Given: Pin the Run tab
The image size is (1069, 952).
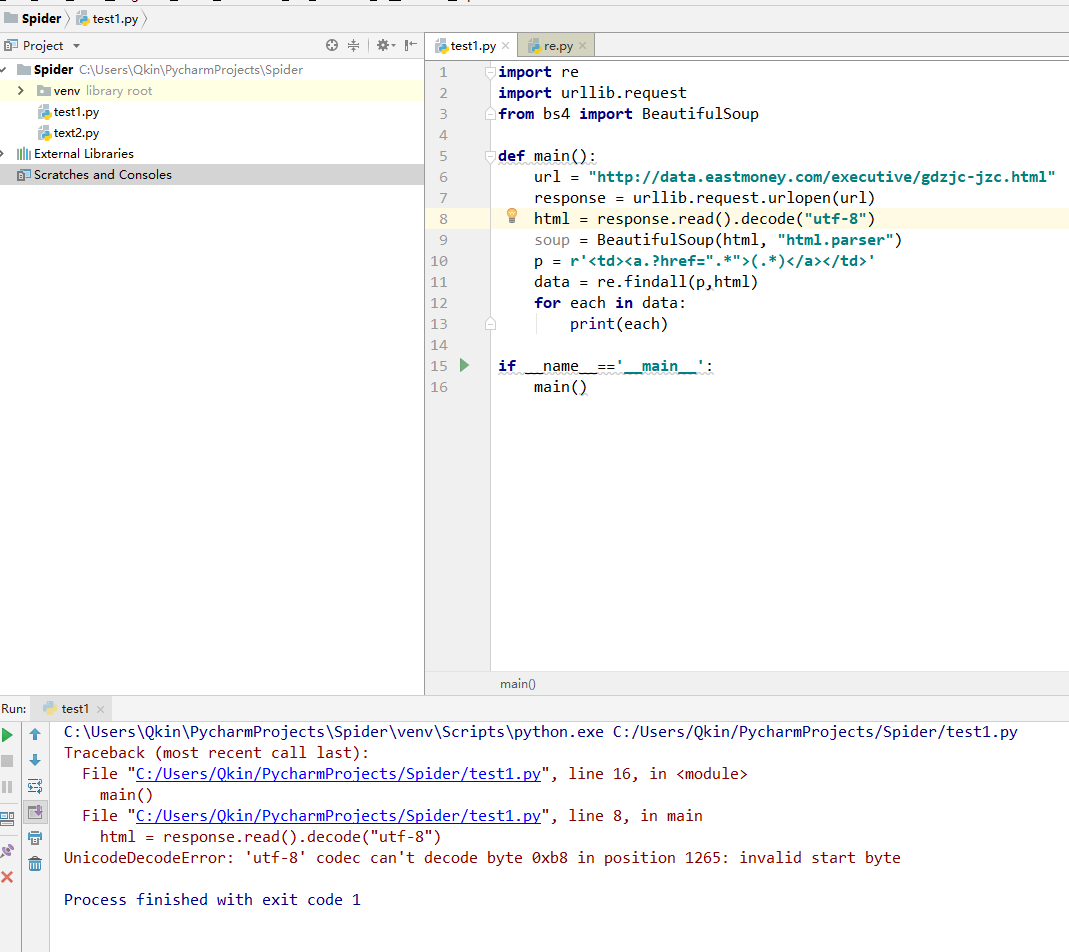Looking at the screenshot, I should (8, 851).
